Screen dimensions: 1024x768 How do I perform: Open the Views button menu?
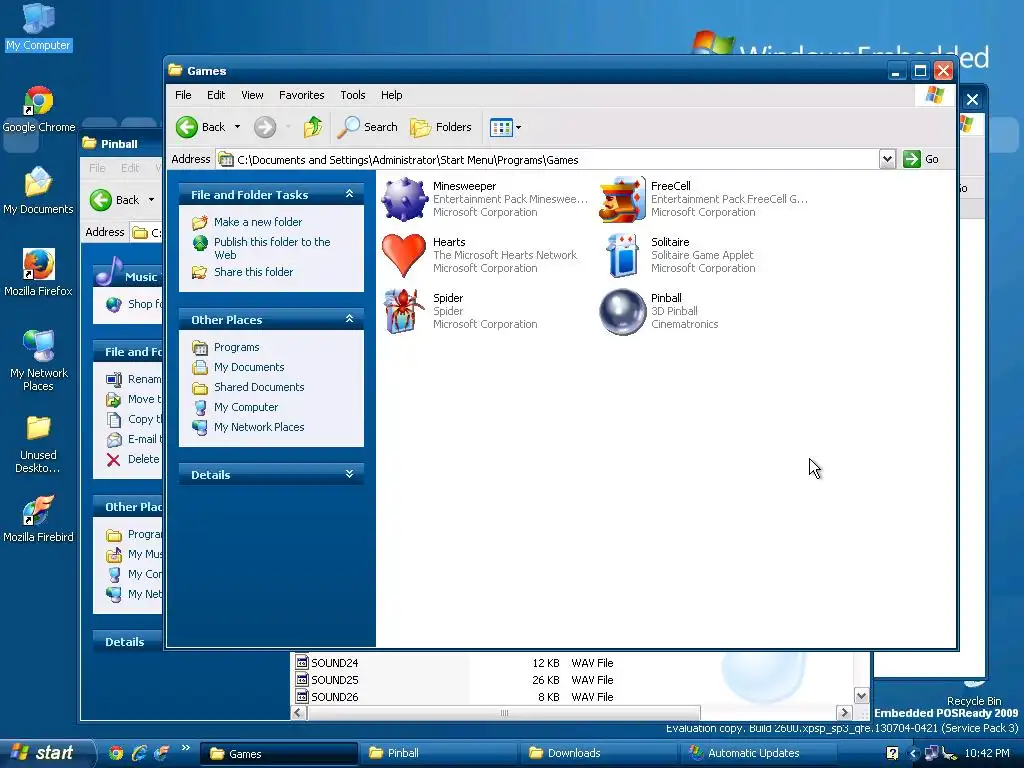[x=505, y=127]
